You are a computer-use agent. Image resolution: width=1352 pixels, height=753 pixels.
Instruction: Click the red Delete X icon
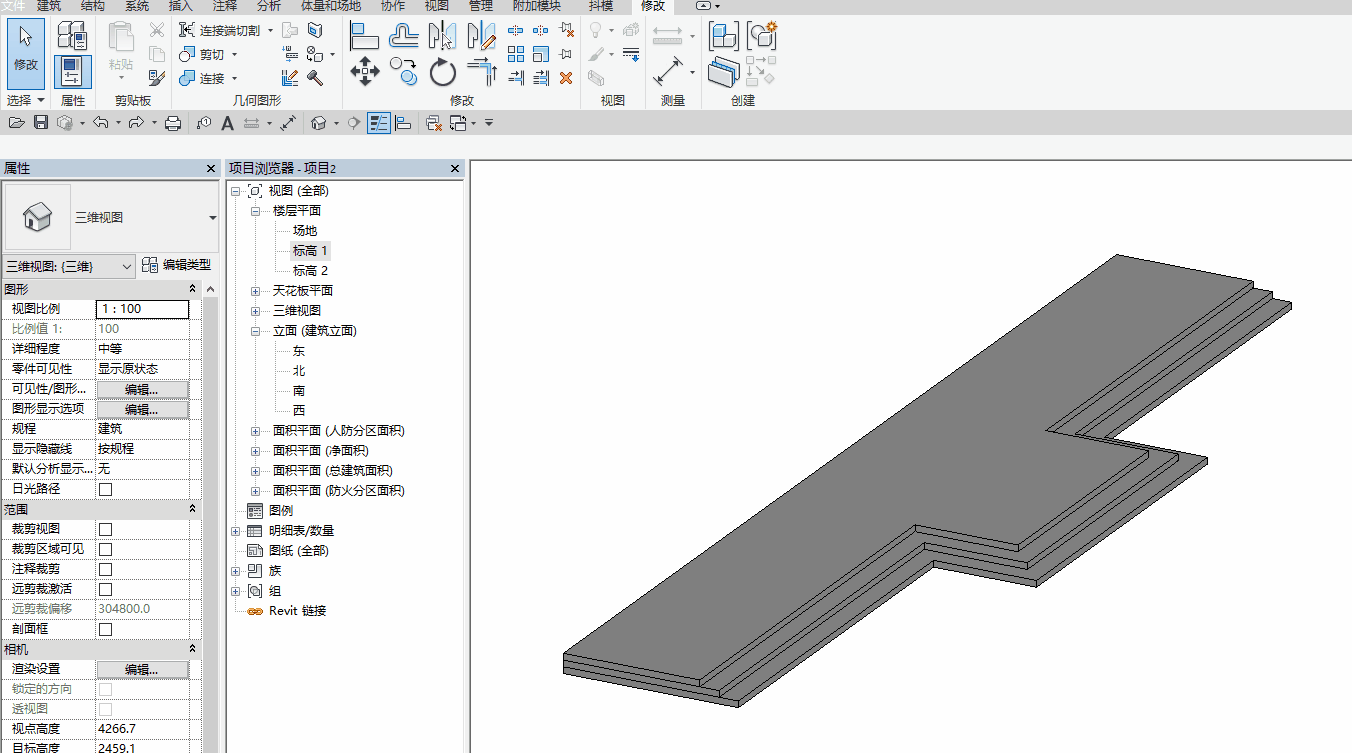point(565,77)
